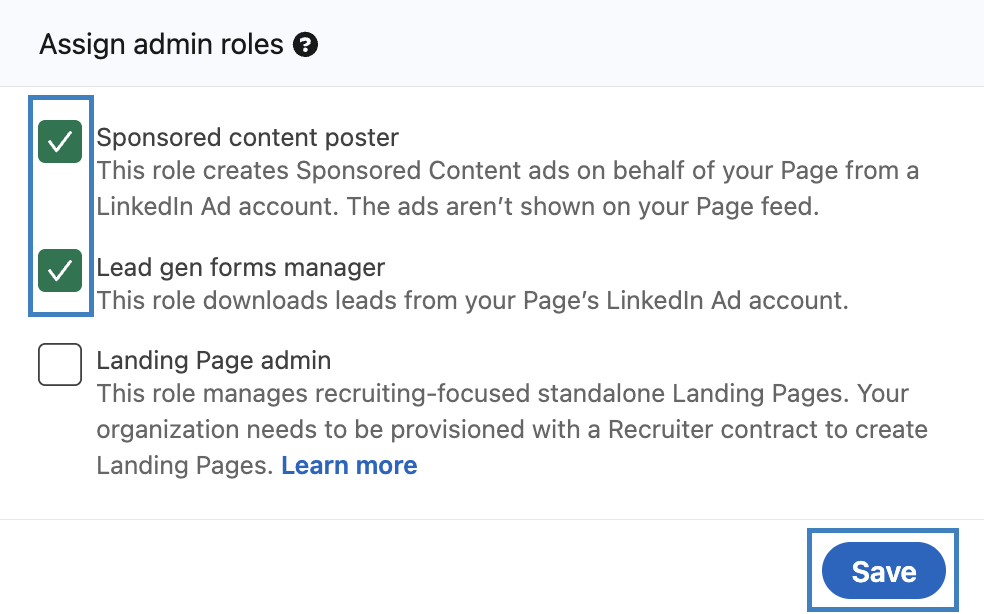Follow the Learn more link
984x614 pixels.
[x=349, y=465]
